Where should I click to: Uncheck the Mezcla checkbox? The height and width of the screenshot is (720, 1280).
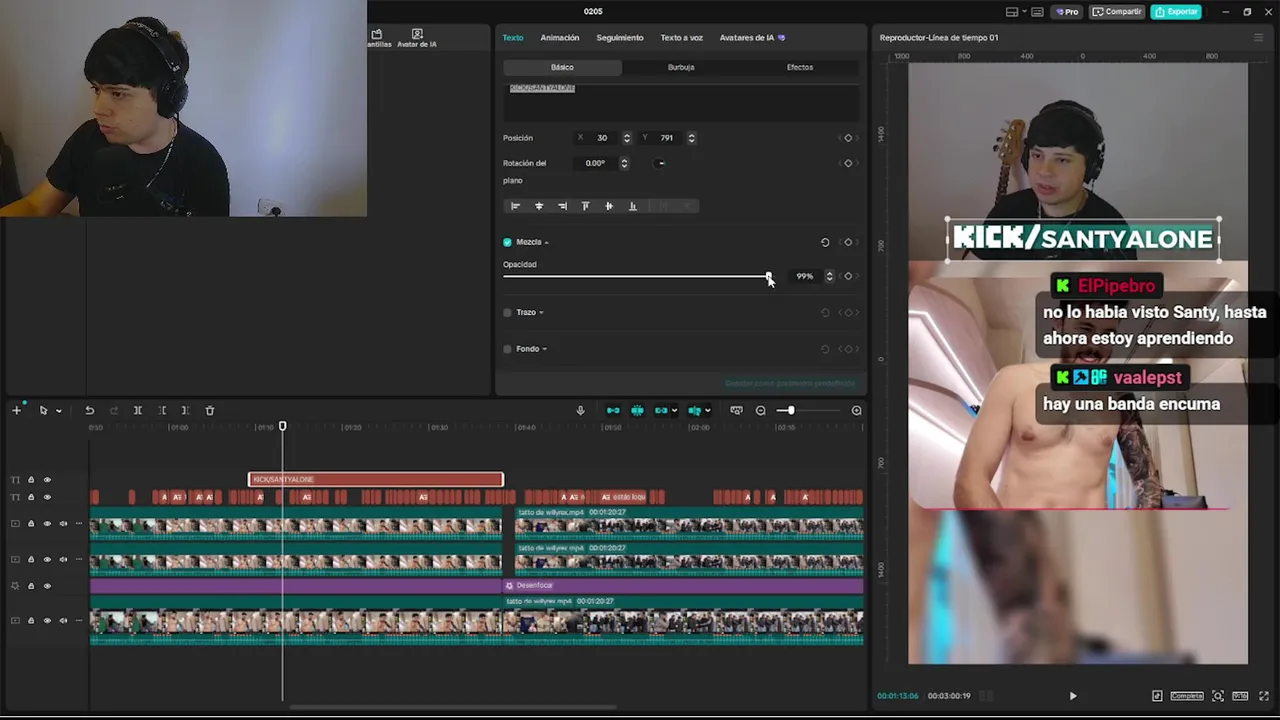(507, 242)
